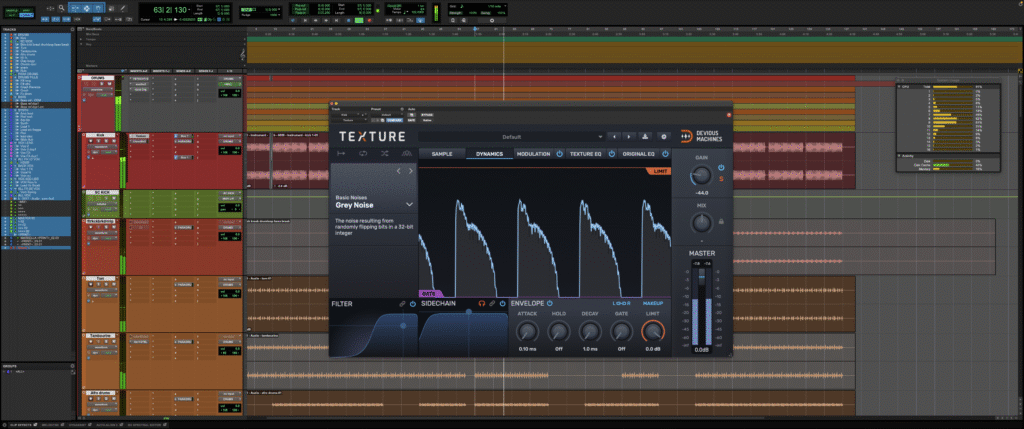Switch to the MODULATION tab
This screenshot has height=429, width=1024.
tap(534, 154)
